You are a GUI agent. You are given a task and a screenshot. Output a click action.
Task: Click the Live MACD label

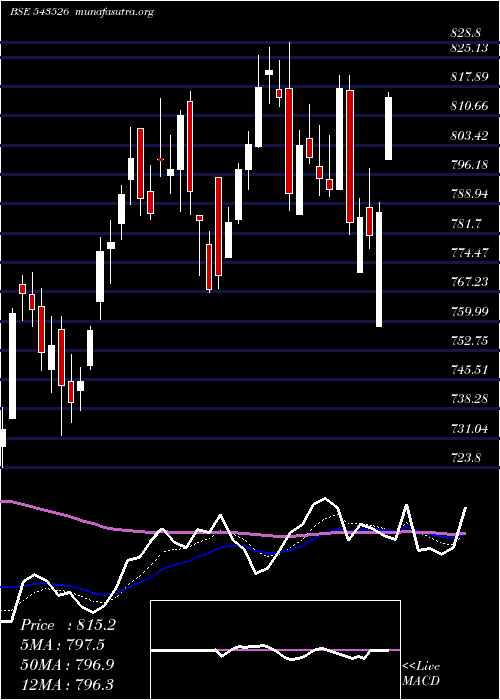[421, 674]
